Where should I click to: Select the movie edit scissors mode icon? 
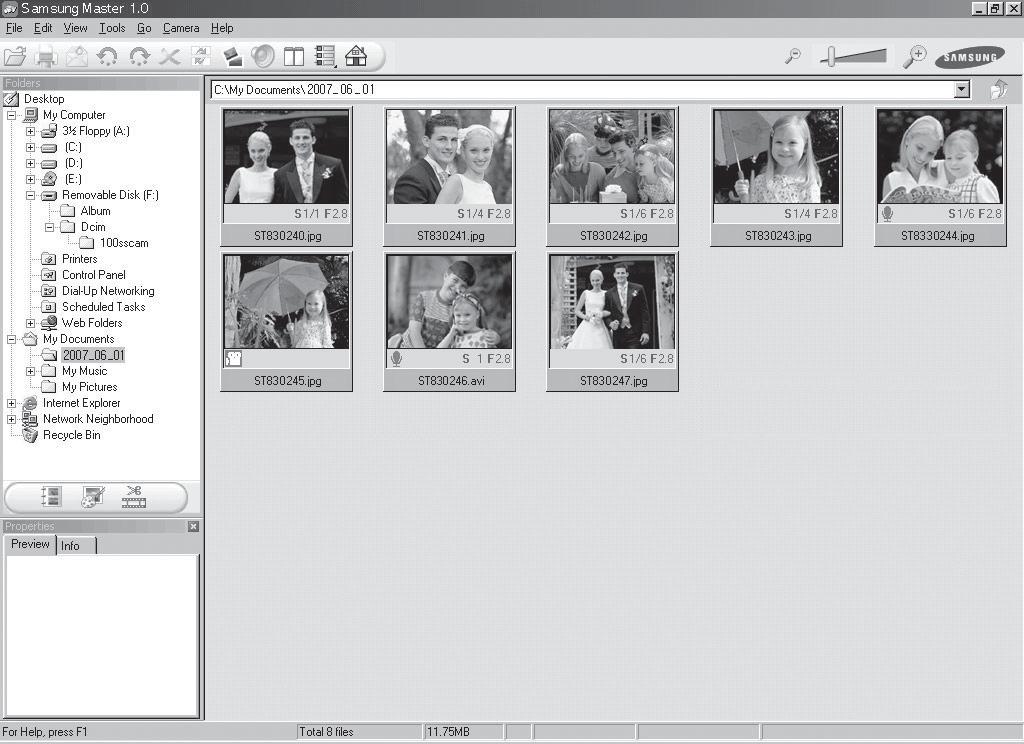coord(134,497)
